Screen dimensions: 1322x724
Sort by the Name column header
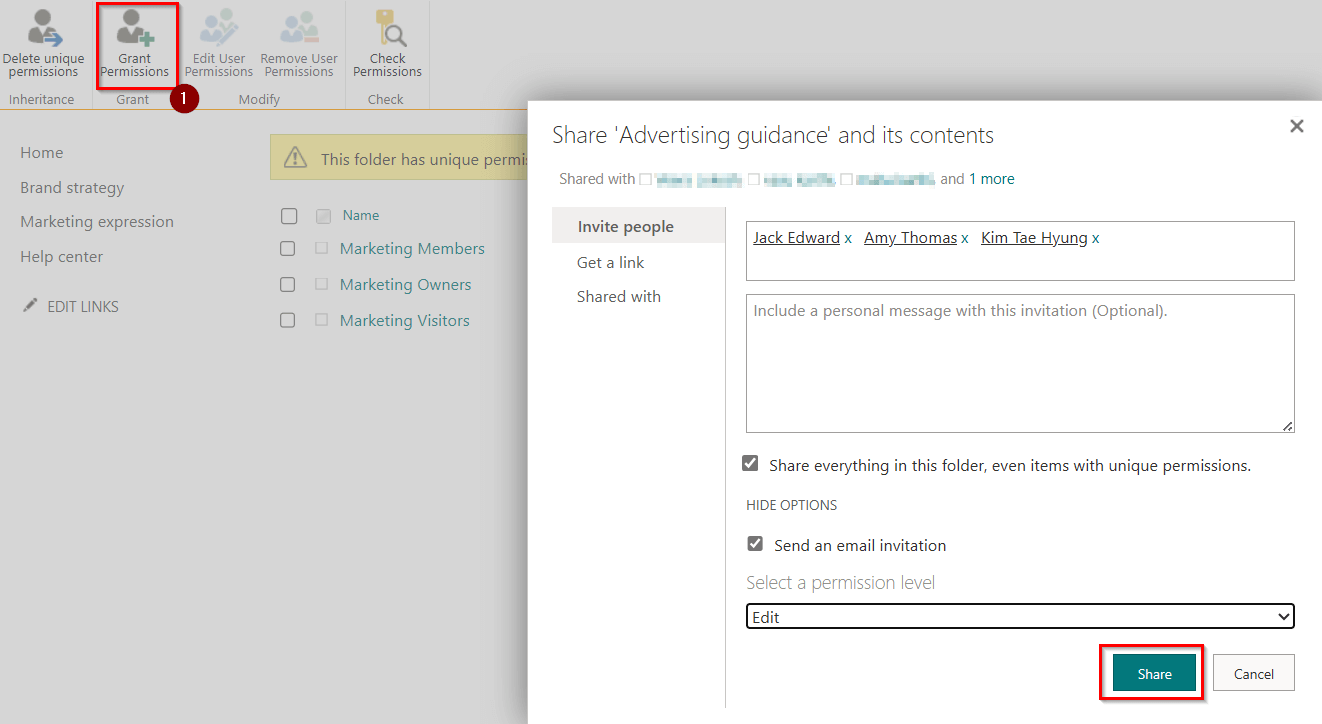pyautogui.click(x=361, y=215)
